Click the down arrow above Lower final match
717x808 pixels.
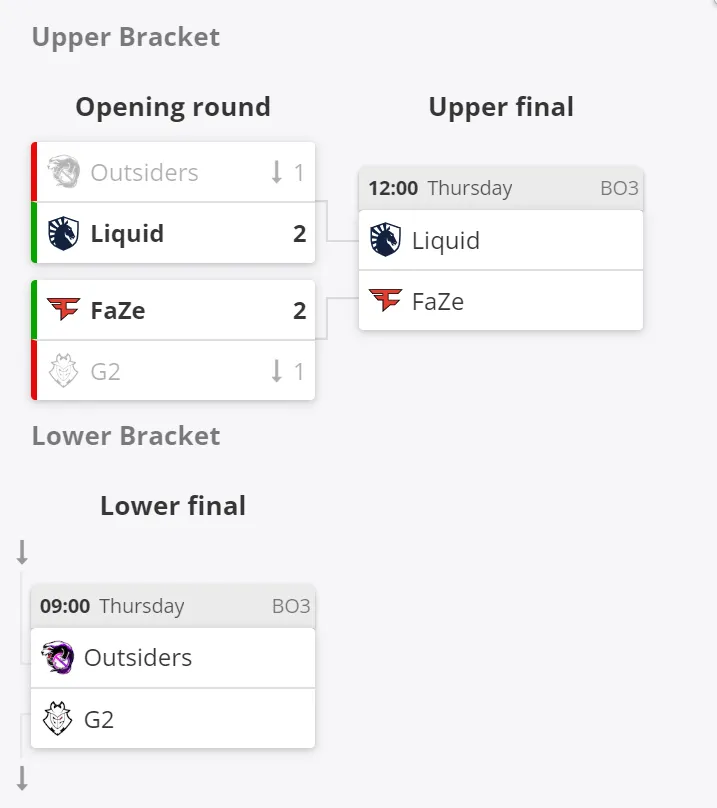click(22, 552)
